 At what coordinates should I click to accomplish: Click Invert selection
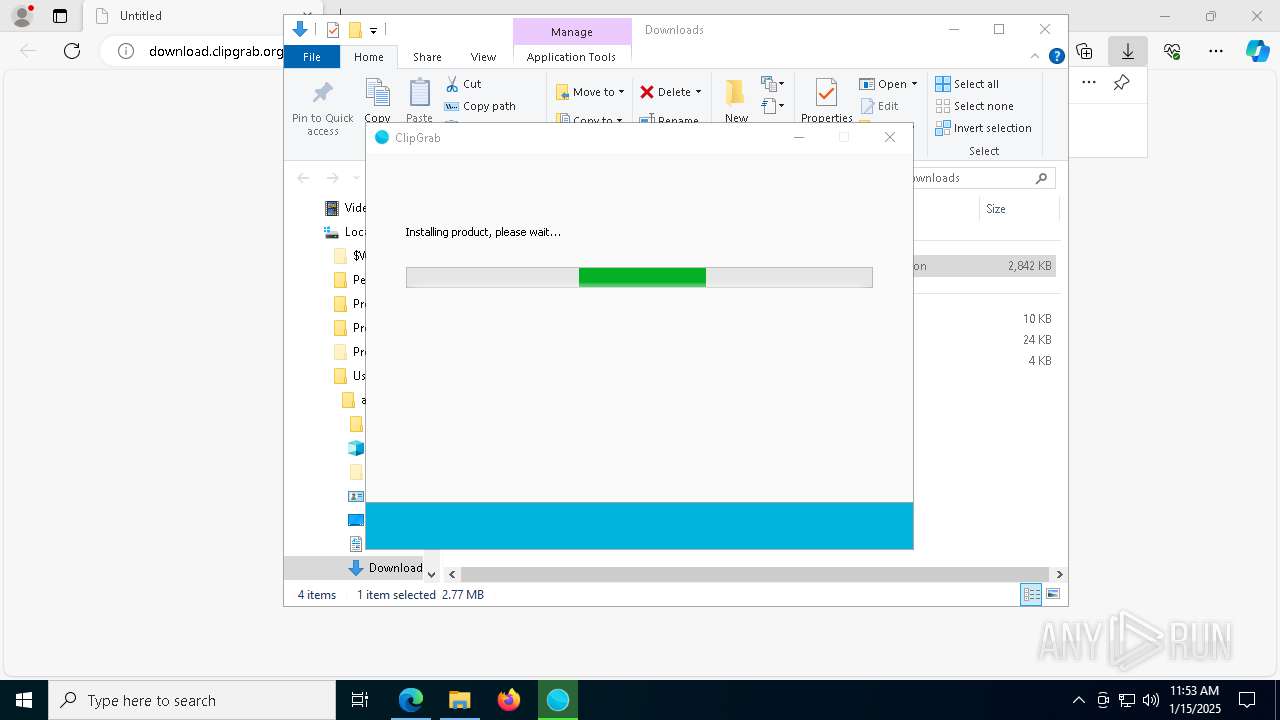pos(983,128)
